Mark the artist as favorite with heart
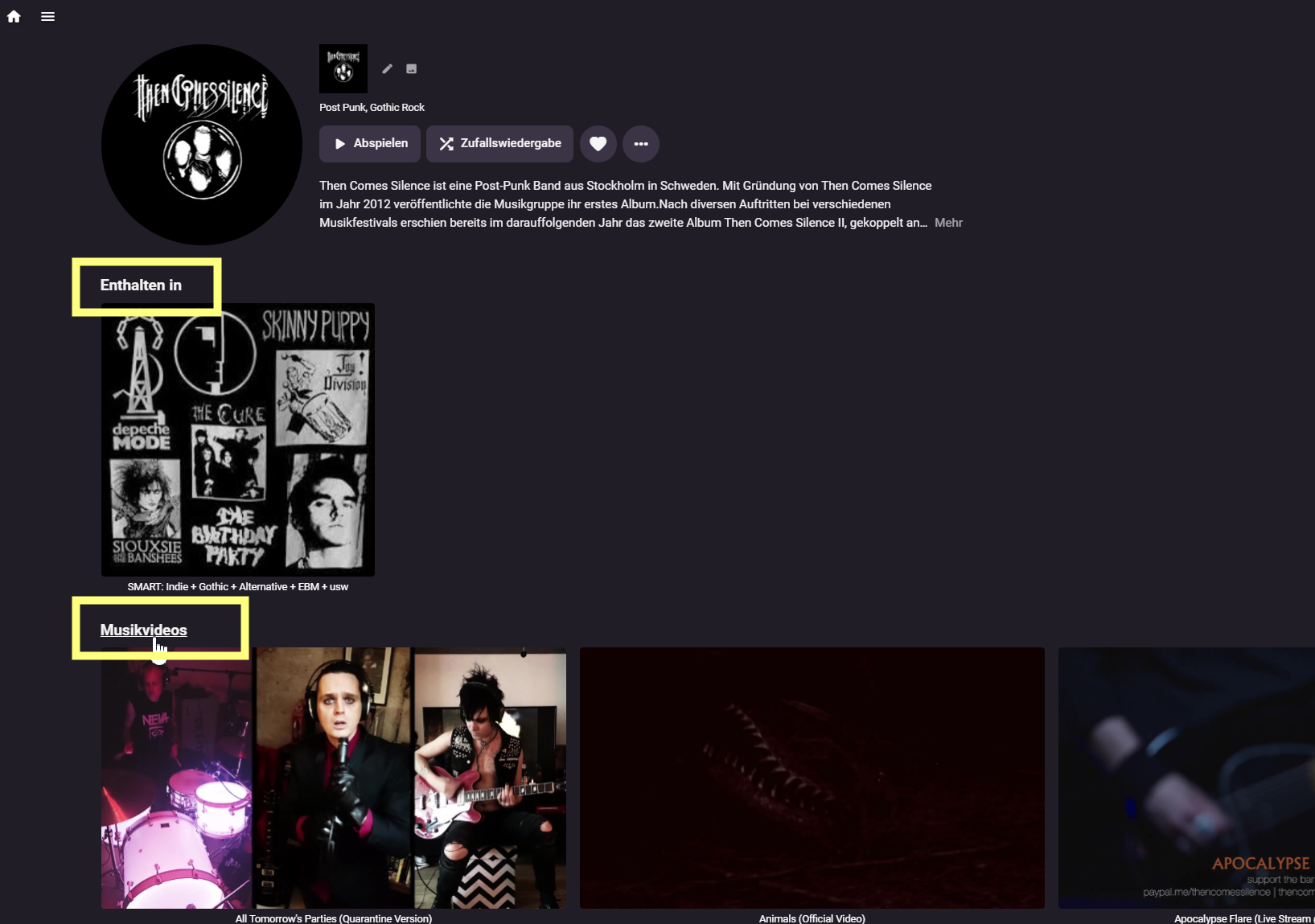Image resolution: width=1315 pixels, height=924 pixels. pos(598,144)
